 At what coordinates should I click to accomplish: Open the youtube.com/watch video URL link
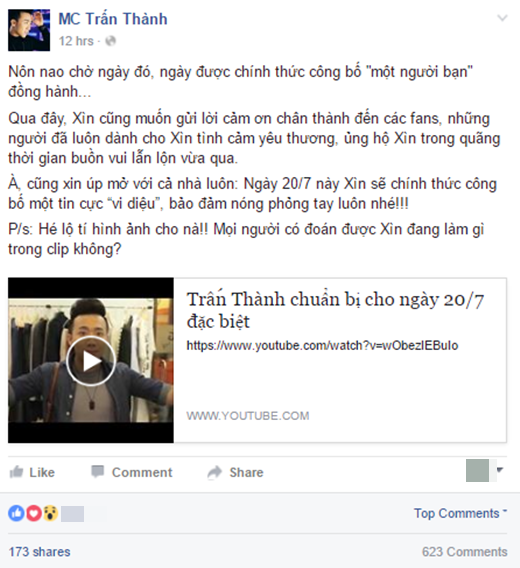[322, 346]
